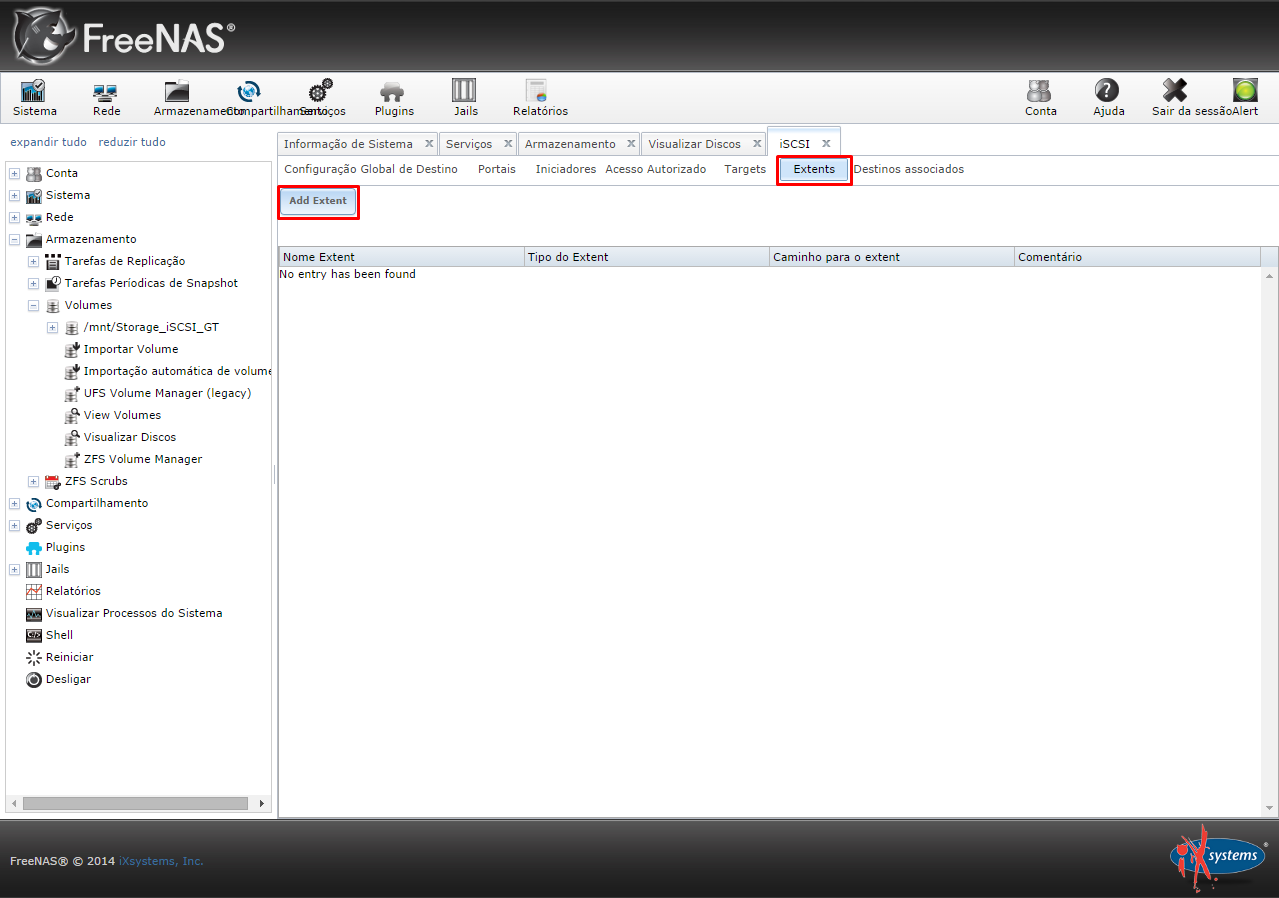Click the Jails toolbar icon
This screenshot has width=1279, height=898.
point(464,92)
